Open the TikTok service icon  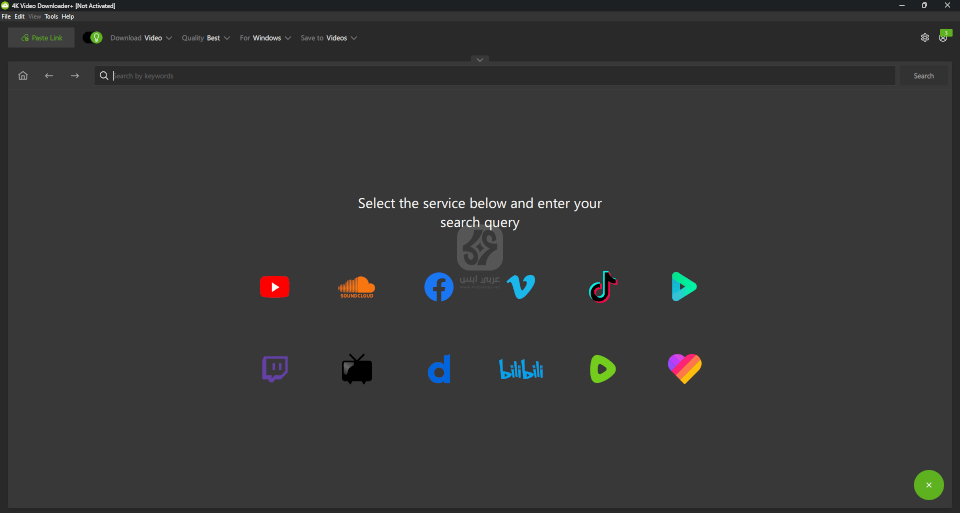pyautogui.click(x=602, y=286)
